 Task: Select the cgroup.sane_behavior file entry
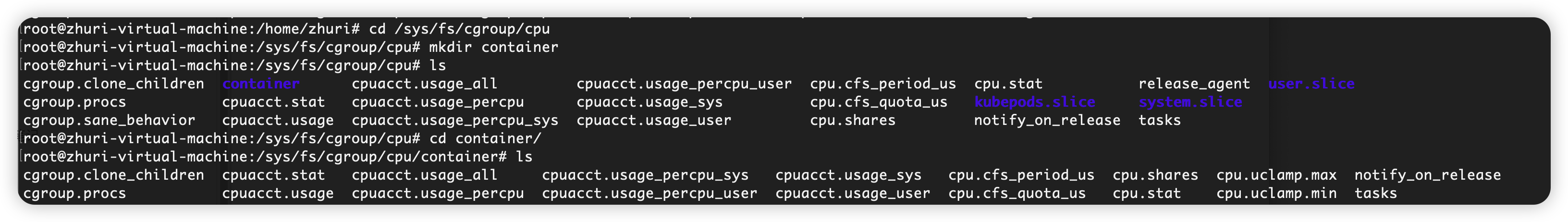(109, 121)
